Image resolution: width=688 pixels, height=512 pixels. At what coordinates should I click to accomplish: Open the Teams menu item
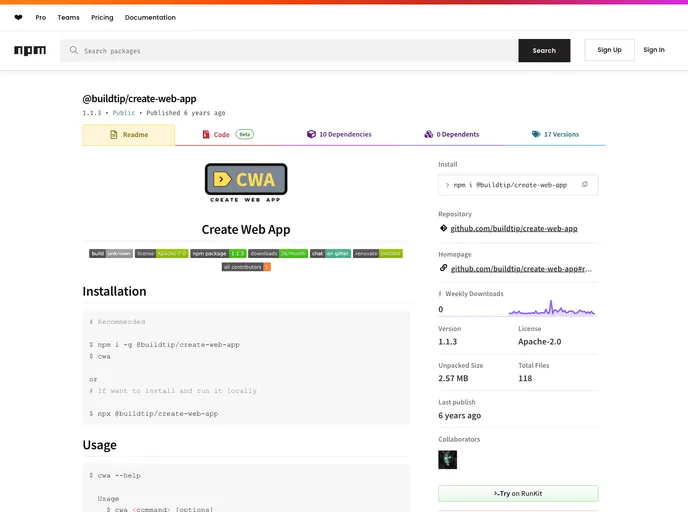[x=68, y=18]
